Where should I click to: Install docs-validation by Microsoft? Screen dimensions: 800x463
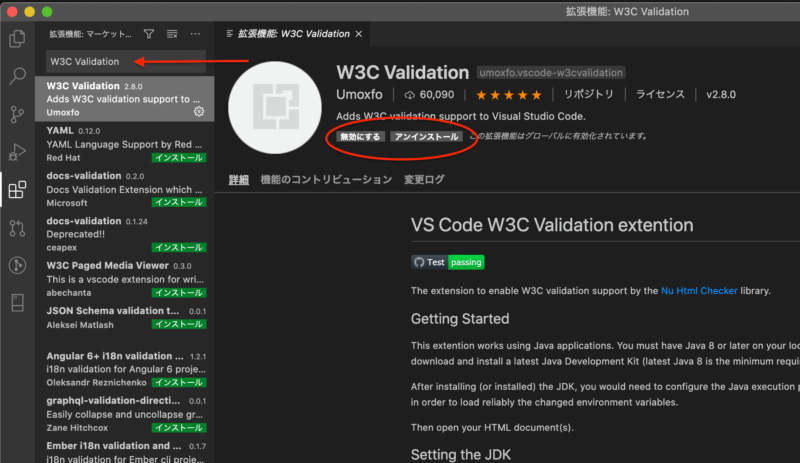pos(179,203)
